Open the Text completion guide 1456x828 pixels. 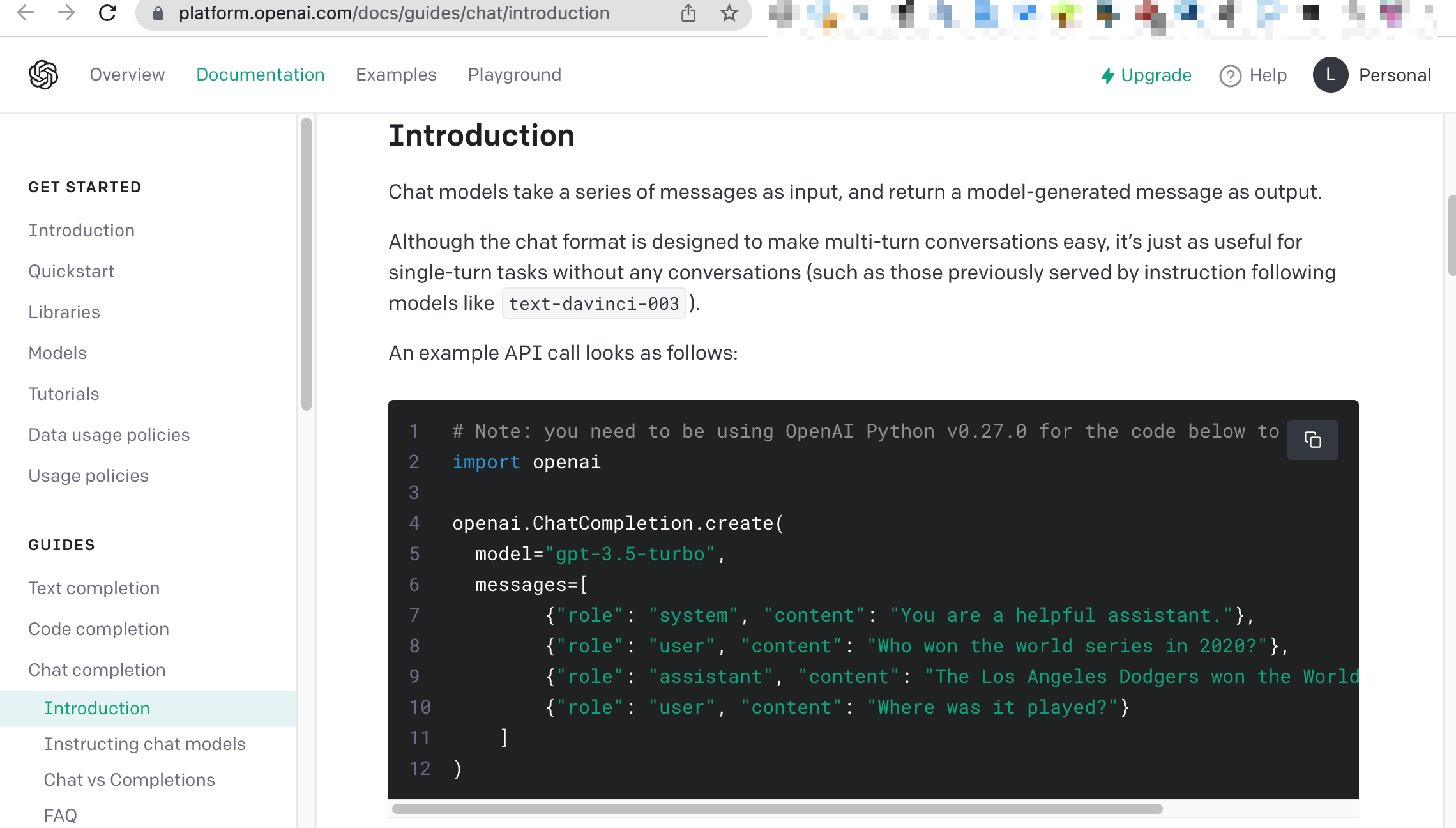pos(94,588)
